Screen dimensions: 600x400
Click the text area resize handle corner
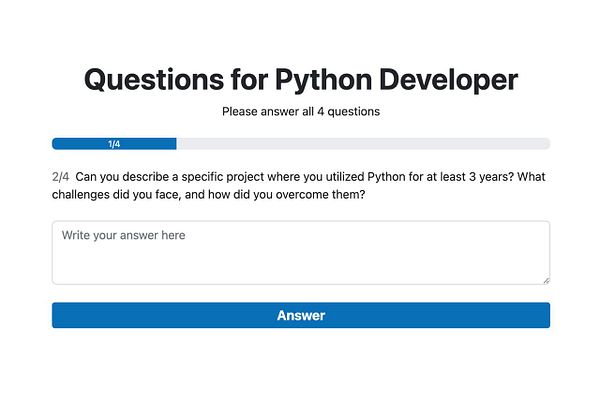pyautogui.click(x=546, y=280)
